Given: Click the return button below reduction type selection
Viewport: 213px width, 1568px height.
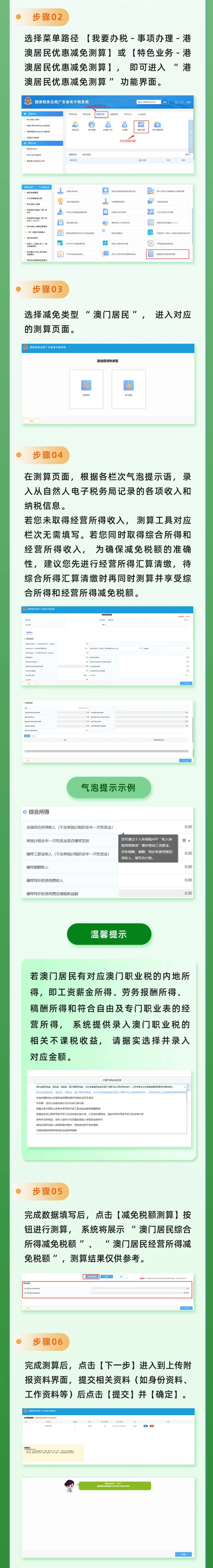Looking at the screenshot, I should pos(32,421).
